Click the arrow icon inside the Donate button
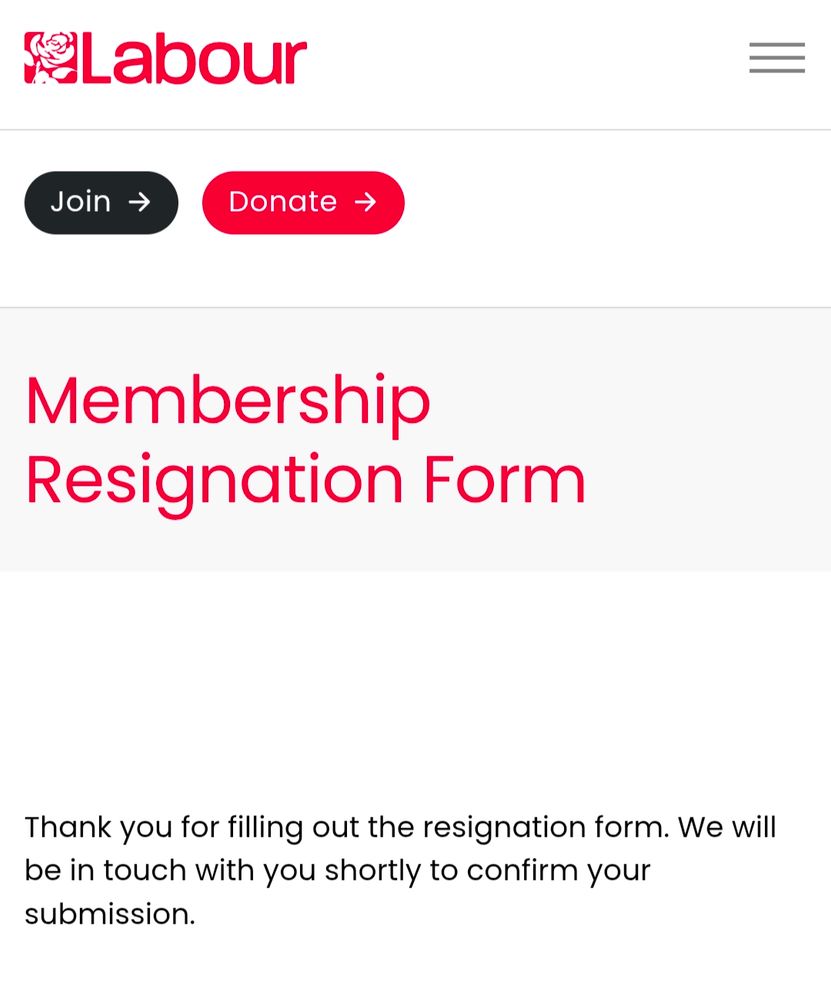Viewport: 831px width, 1000px height. [366, 202]
